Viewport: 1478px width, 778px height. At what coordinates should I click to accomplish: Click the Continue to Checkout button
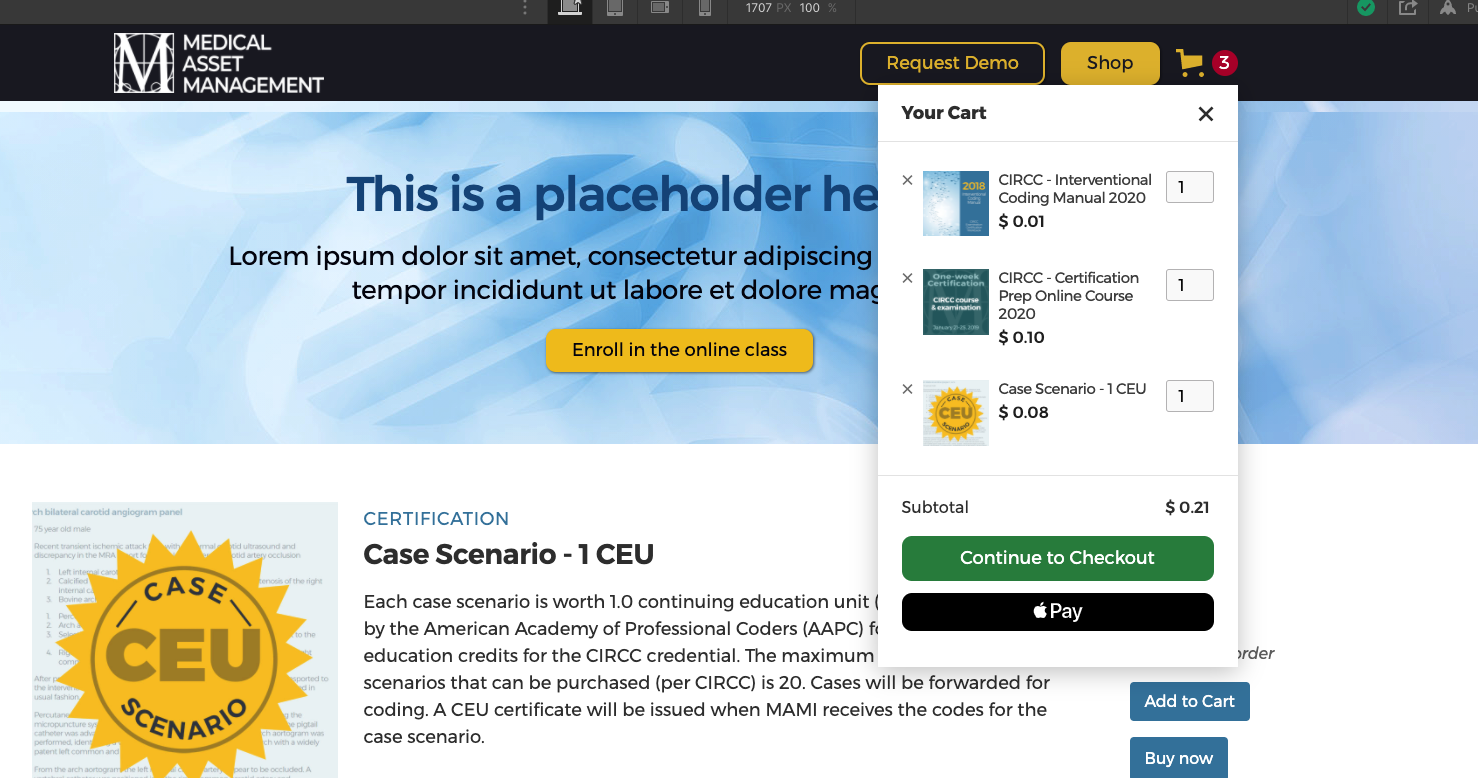[1058, 558]
